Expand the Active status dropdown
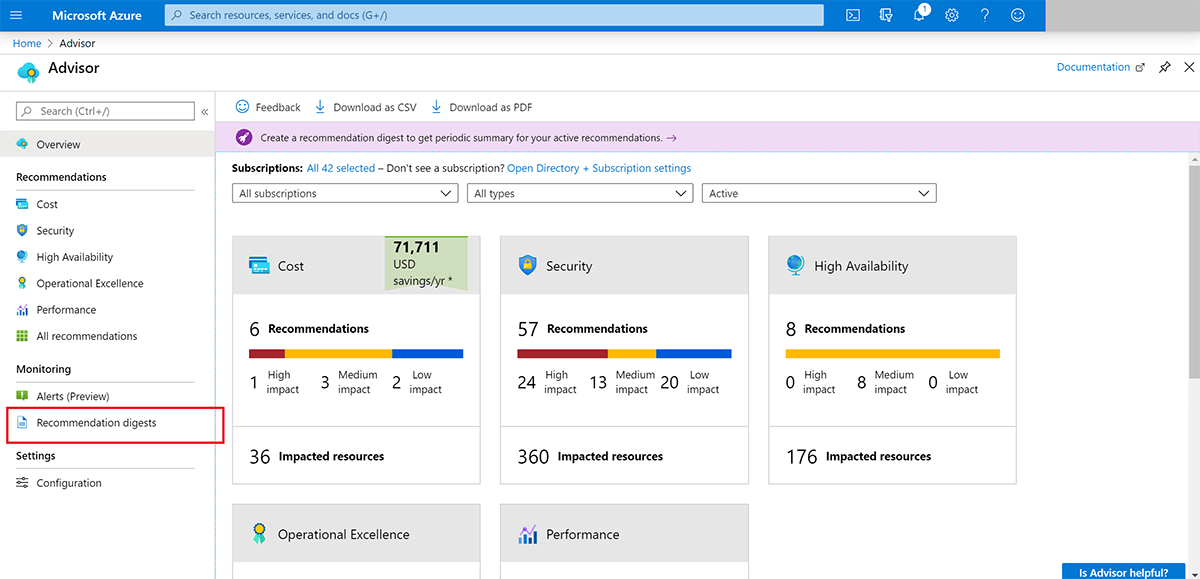1200x579 pixels. coord(819,193)
